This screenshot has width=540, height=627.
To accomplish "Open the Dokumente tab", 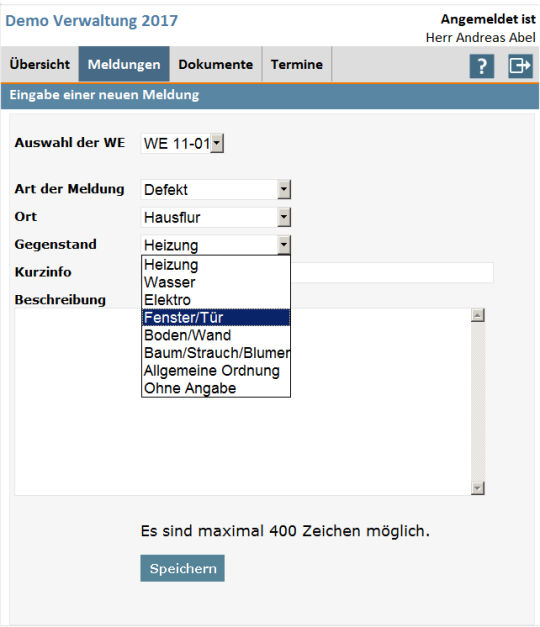I will point(216,64).
